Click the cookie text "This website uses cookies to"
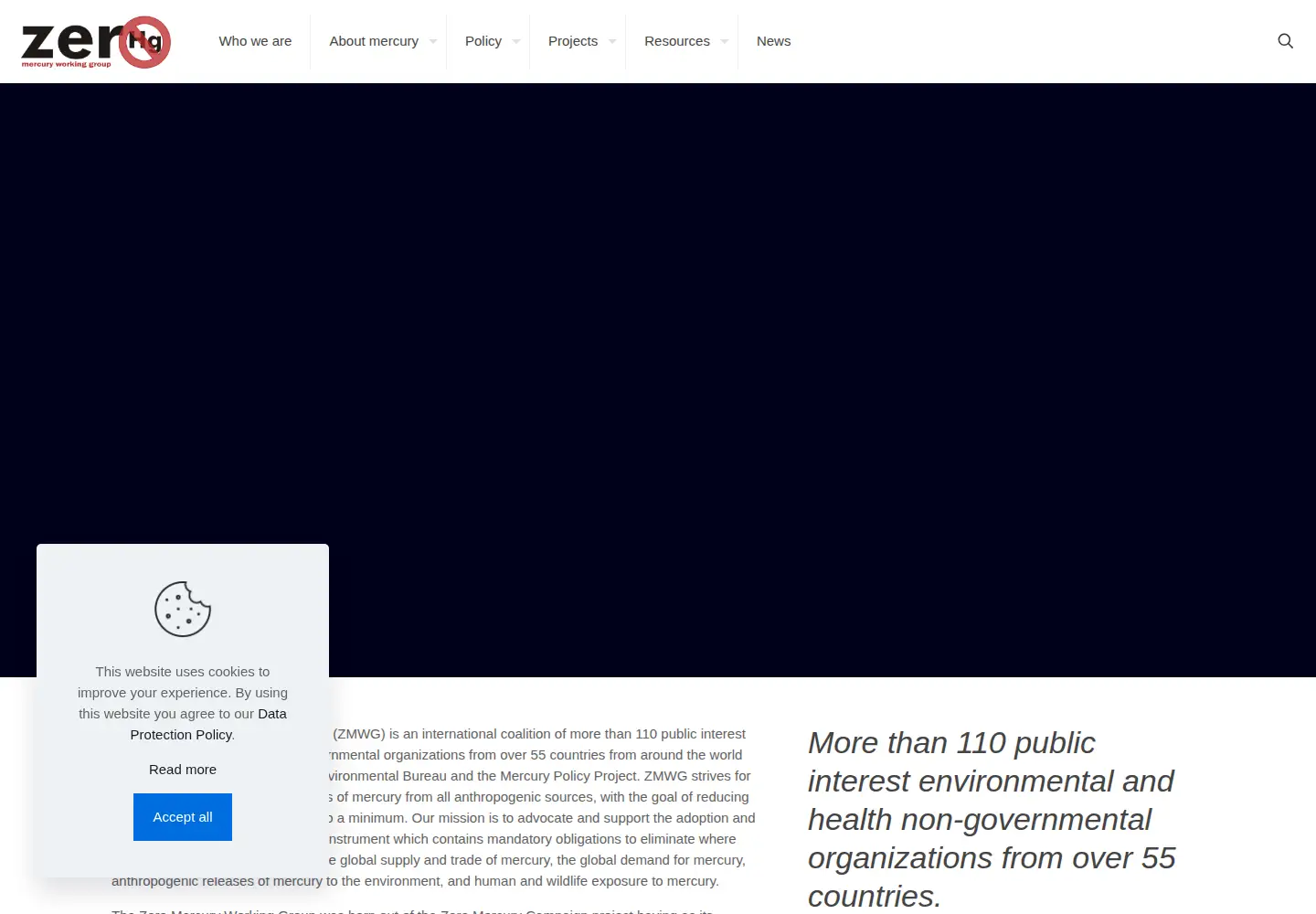This screenshot has width=1316, height=914. pos(183,672)
